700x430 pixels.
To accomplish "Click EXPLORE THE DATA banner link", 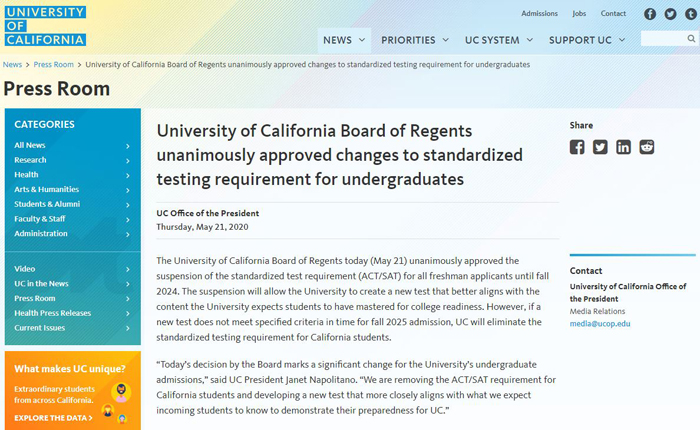I will pos(53,418).
